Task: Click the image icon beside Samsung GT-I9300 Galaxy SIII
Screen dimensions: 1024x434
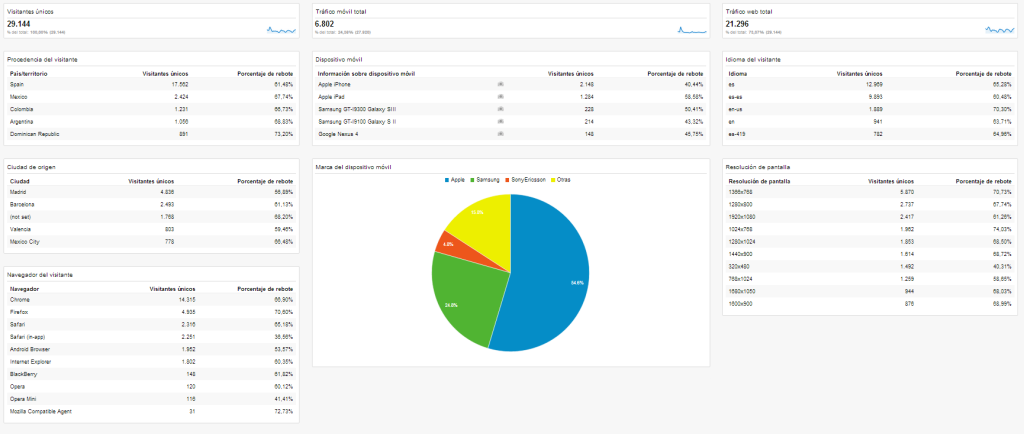Action: click(500, 109)
